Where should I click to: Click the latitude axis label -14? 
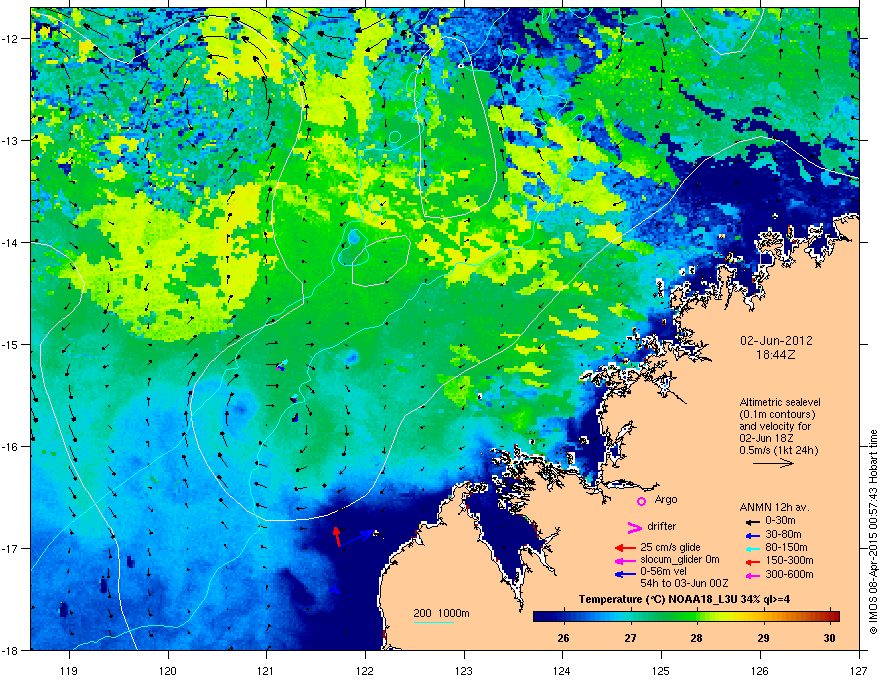click(11, 242)
